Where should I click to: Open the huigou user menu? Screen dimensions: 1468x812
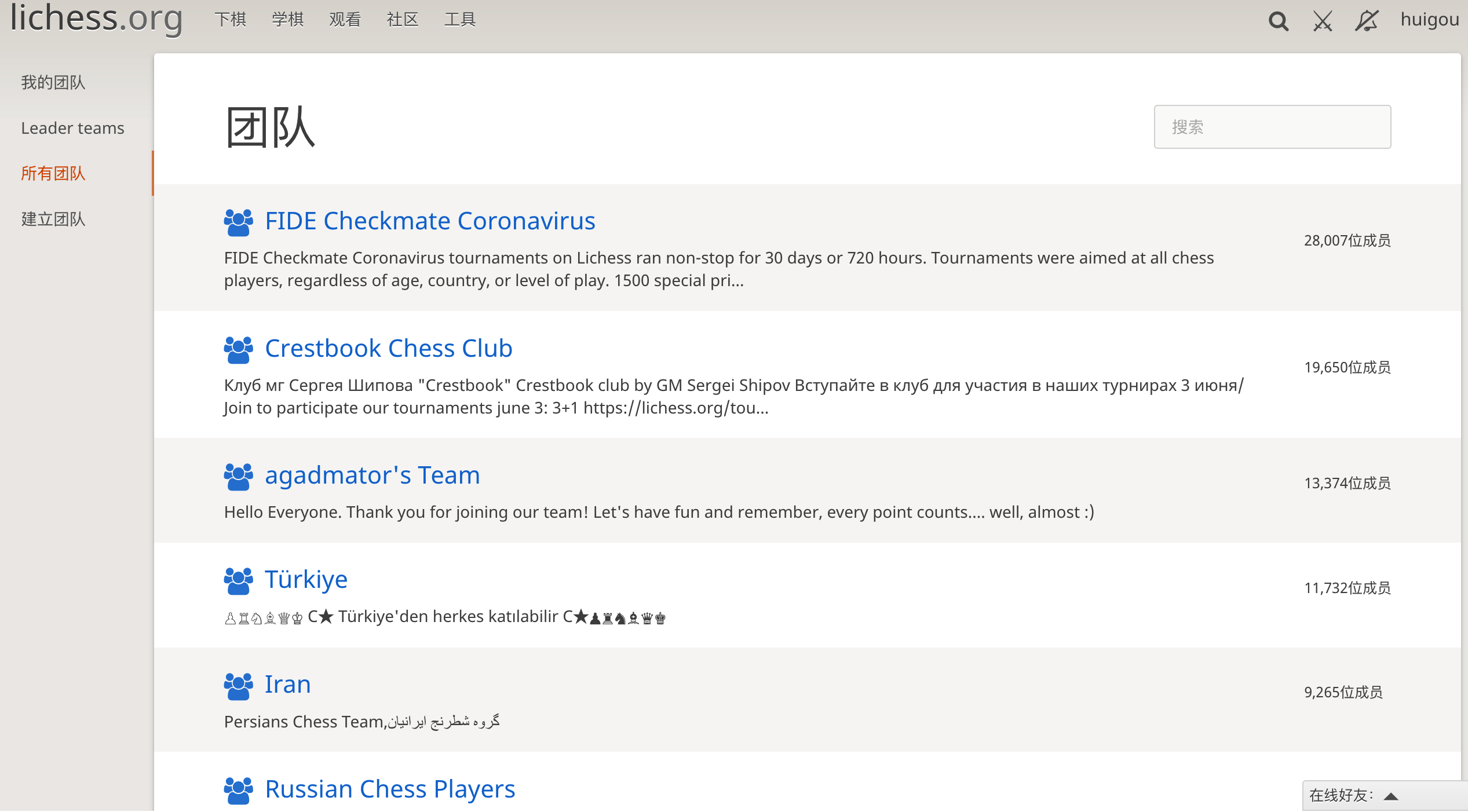click(1429, 20)
